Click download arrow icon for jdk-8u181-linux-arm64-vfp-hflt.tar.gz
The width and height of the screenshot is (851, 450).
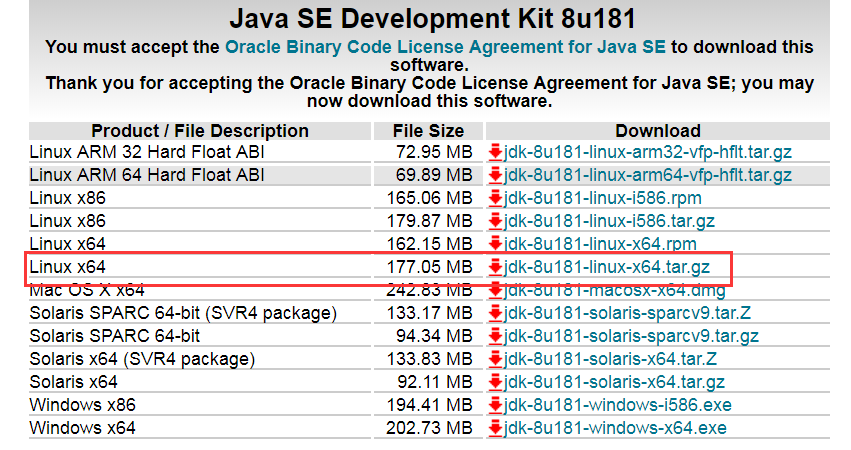(495, 175)
